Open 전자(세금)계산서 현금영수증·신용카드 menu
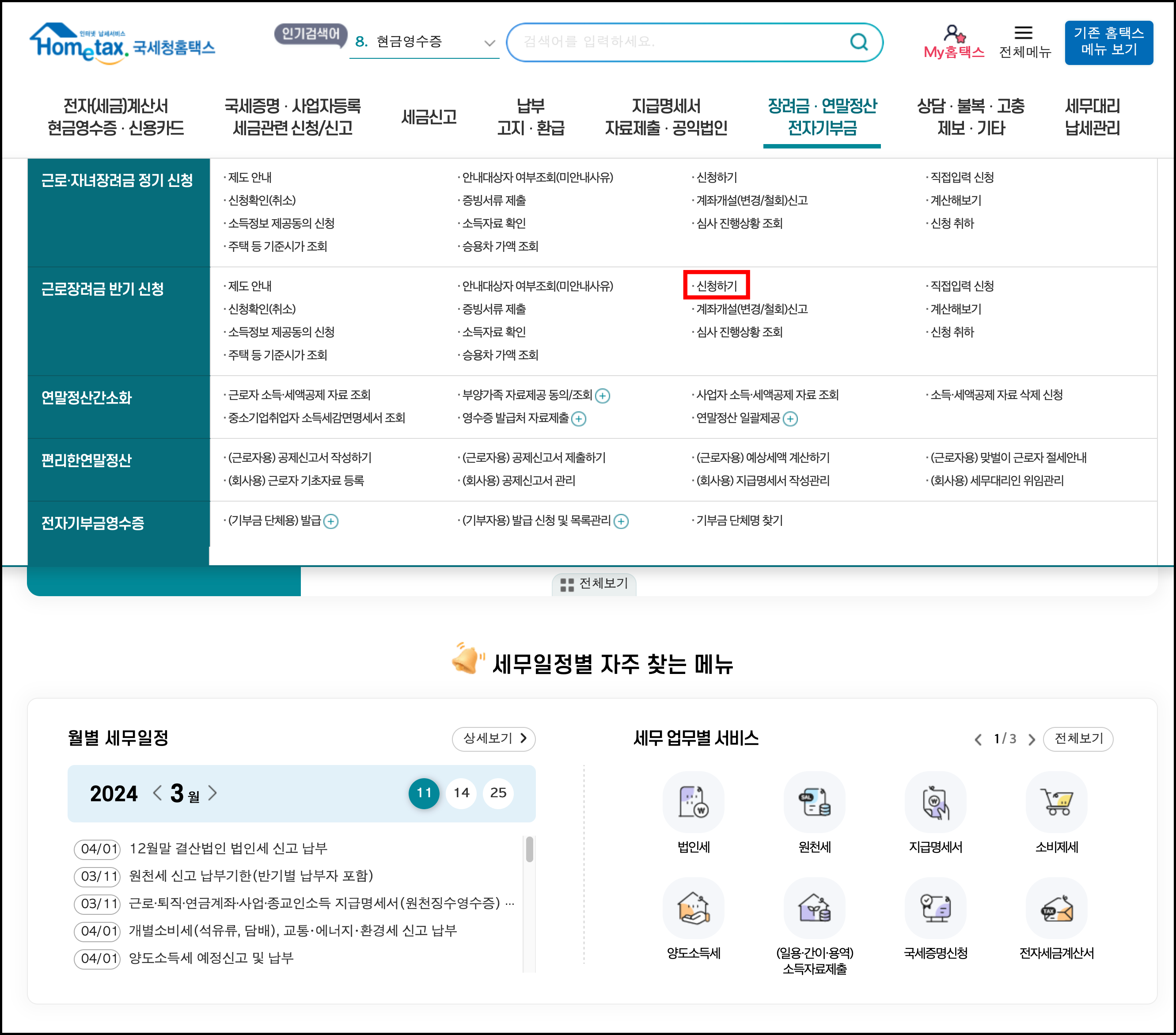The width and height of the screenshot is (1176, 1035). 116,117
